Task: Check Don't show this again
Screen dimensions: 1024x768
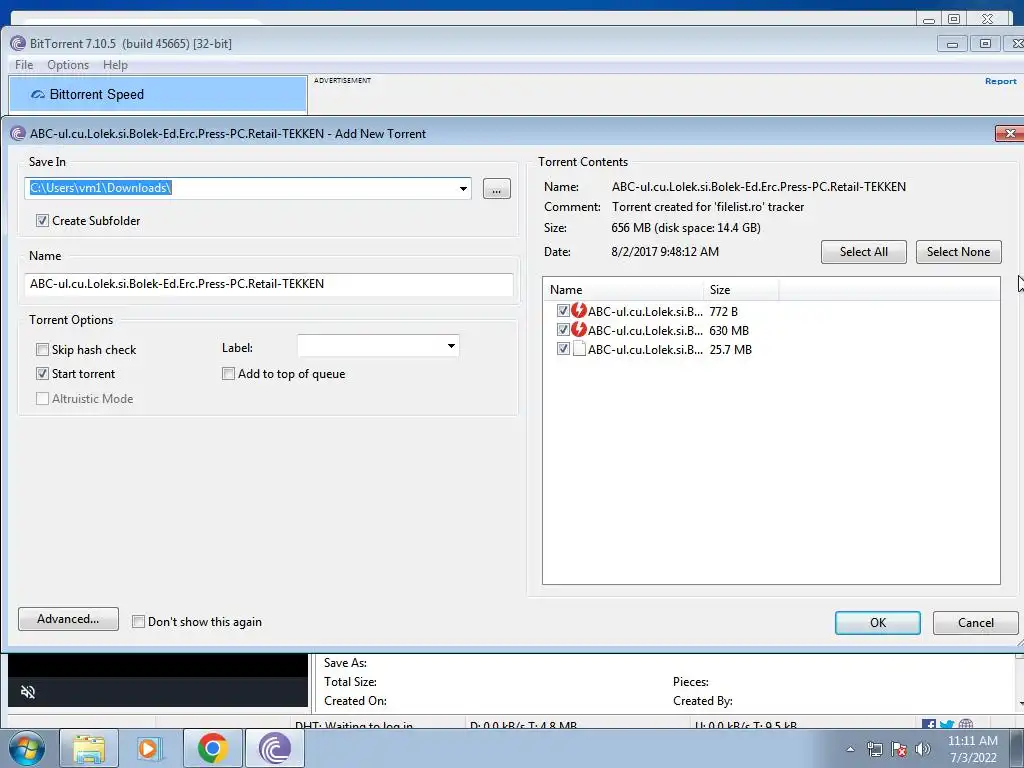Action: click(138, 622)
